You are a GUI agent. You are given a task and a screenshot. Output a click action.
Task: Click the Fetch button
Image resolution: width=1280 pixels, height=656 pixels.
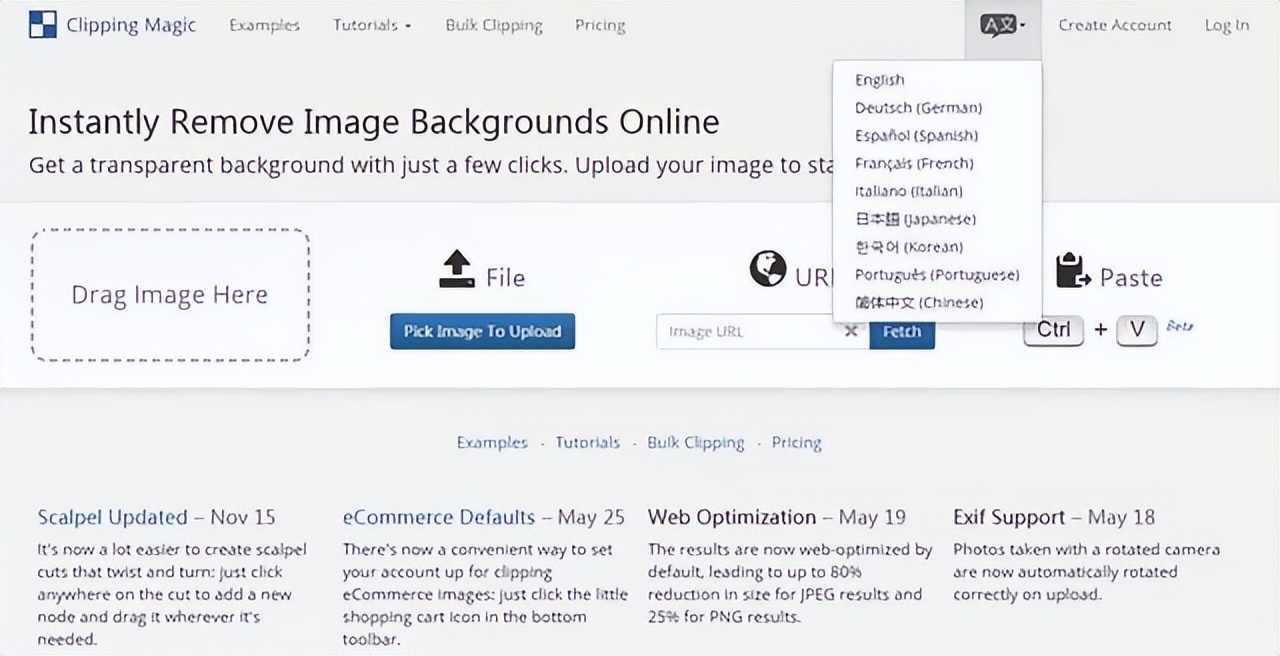pos(902,332)
